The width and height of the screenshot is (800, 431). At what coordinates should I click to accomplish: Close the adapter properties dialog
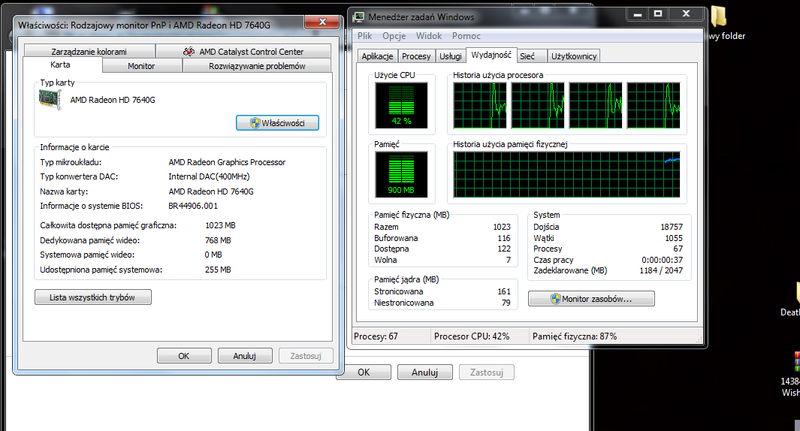click(322, 22)
